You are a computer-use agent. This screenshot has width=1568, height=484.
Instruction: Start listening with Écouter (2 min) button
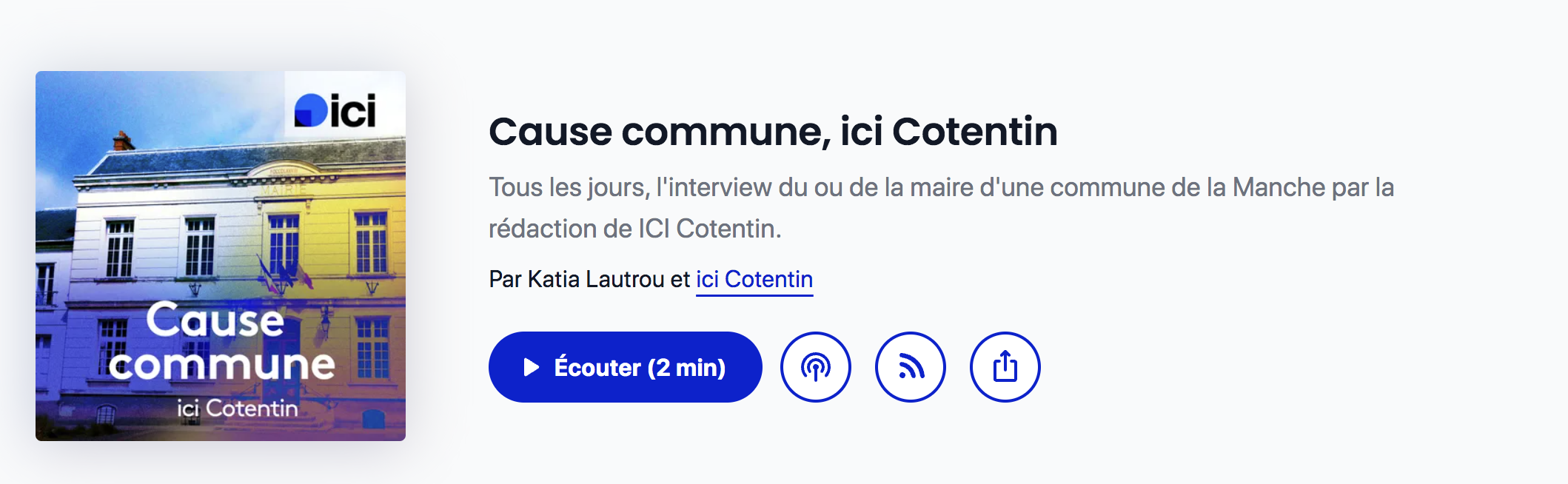[x=625, y=367]
